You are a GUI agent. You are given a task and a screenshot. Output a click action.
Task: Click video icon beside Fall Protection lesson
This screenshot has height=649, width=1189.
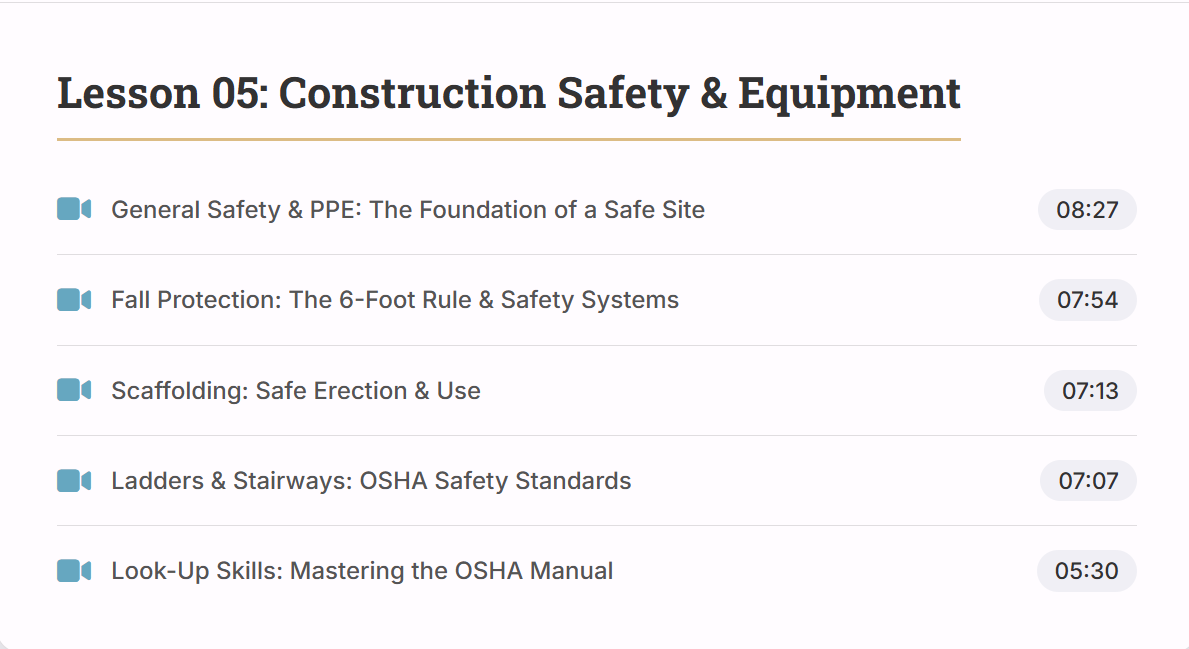[x=74, y=300]
